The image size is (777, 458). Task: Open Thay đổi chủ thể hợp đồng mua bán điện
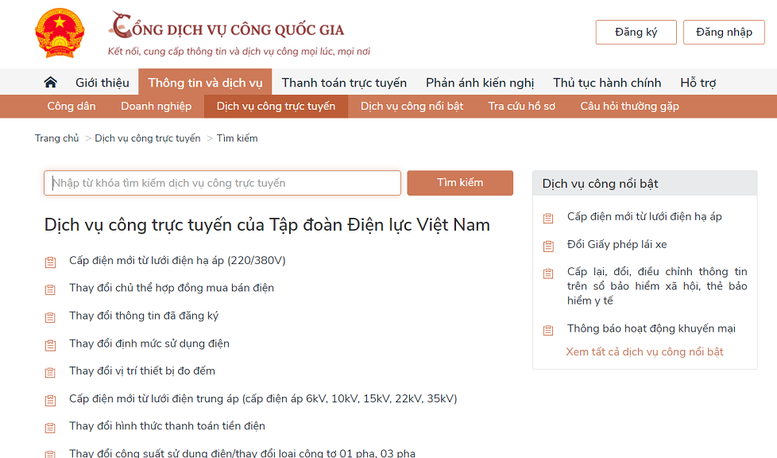click(x=171, y=288)
